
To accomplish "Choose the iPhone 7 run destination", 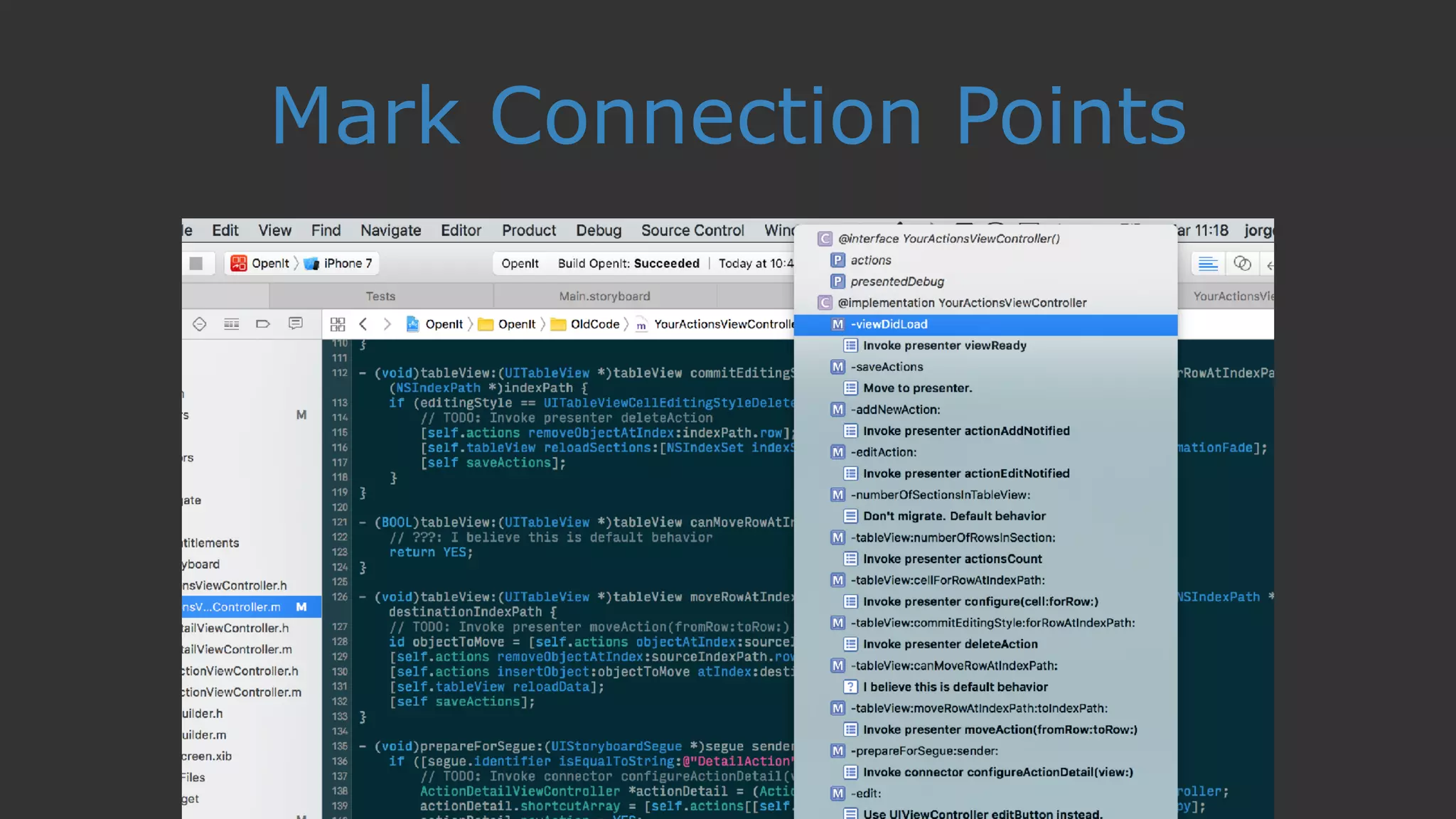I will pyautogui.click(x=338, y=264).
